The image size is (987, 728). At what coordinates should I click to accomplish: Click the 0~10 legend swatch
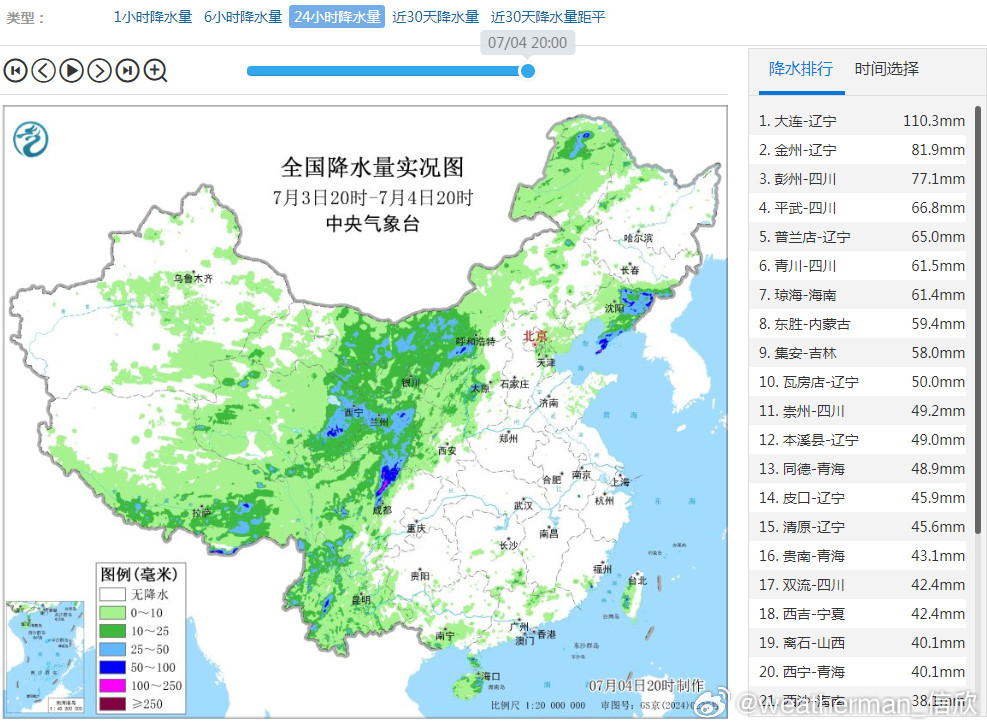(x=112, y=612)
